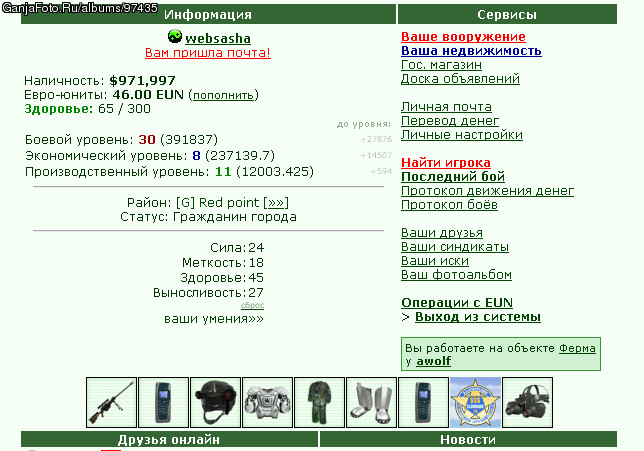
Task: Click 'Найти игрока' link
Action: coord(446,163)
